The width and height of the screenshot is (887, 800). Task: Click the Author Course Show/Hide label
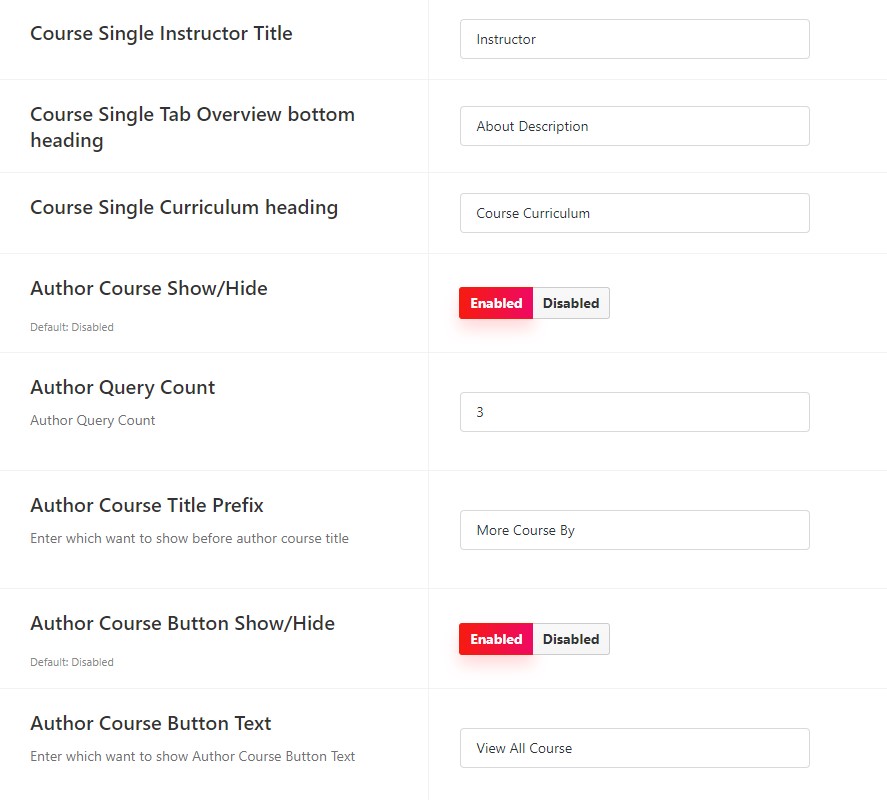pos(149,289)
